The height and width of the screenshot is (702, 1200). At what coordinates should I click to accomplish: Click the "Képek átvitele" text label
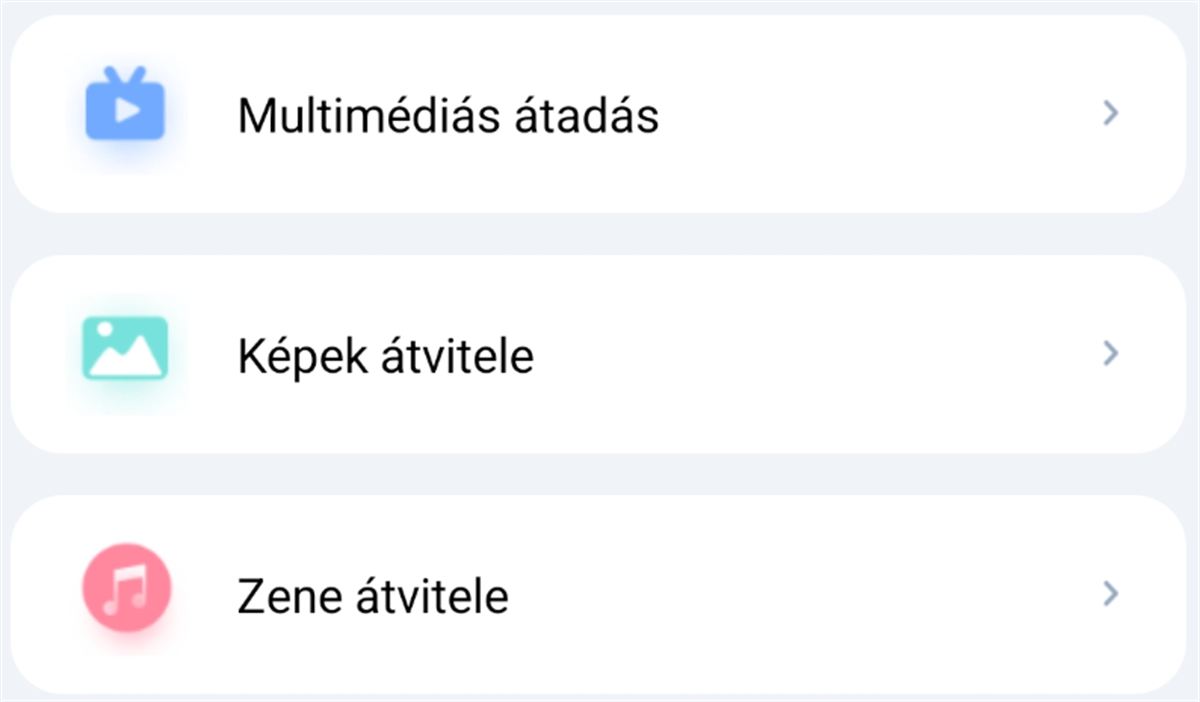tap(386, 356)
